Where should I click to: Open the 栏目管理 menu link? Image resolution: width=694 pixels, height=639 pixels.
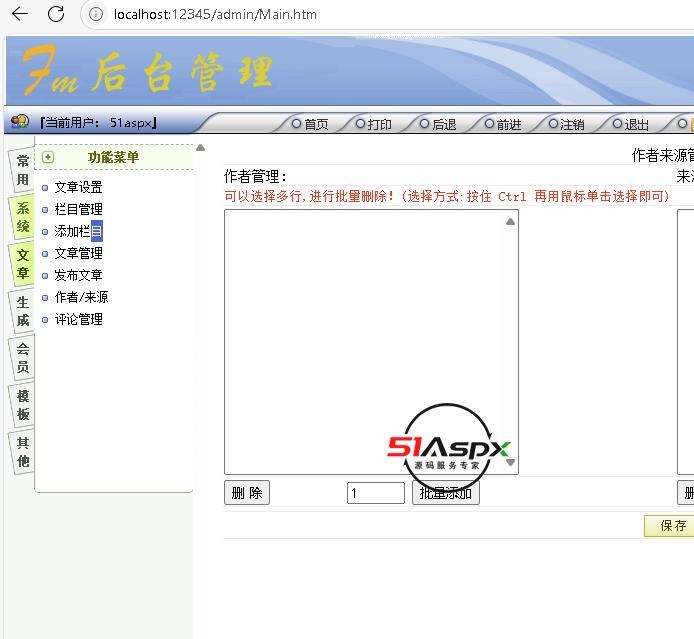point(78,209)
